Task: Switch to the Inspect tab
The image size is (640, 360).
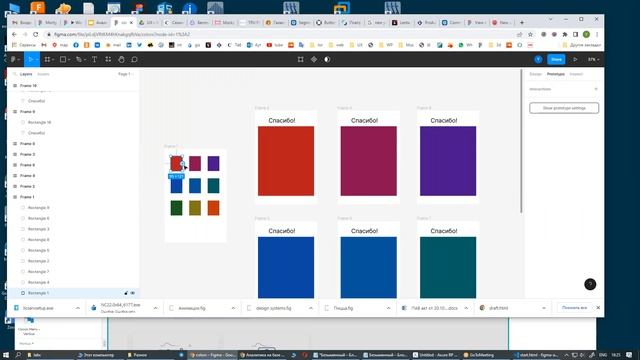Action: click(x=576, y=74)
